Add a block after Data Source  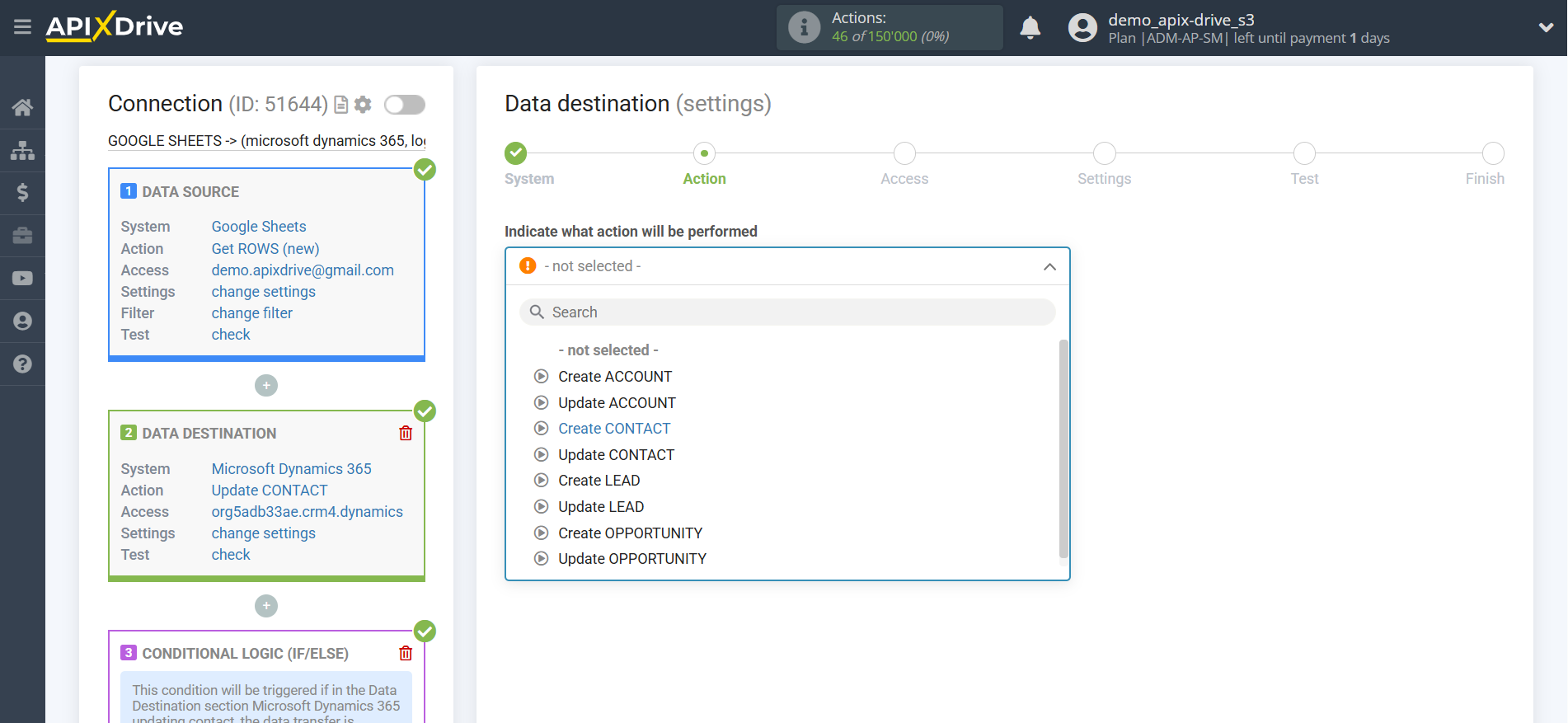tap(266, 385)
